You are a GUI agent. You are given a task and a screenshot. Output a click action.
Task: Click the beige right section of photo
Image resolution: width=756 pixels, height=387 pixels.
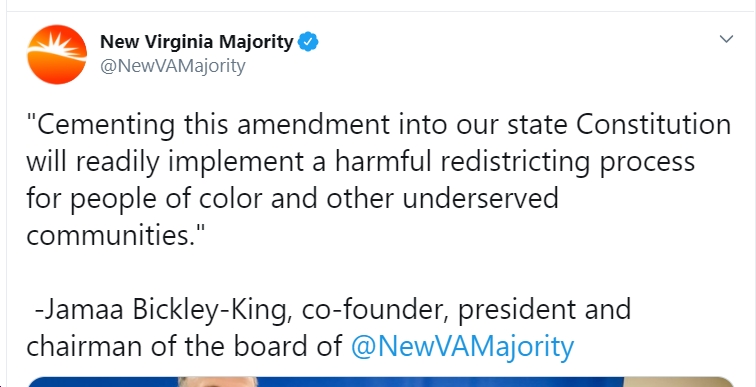tap(679, 382)
